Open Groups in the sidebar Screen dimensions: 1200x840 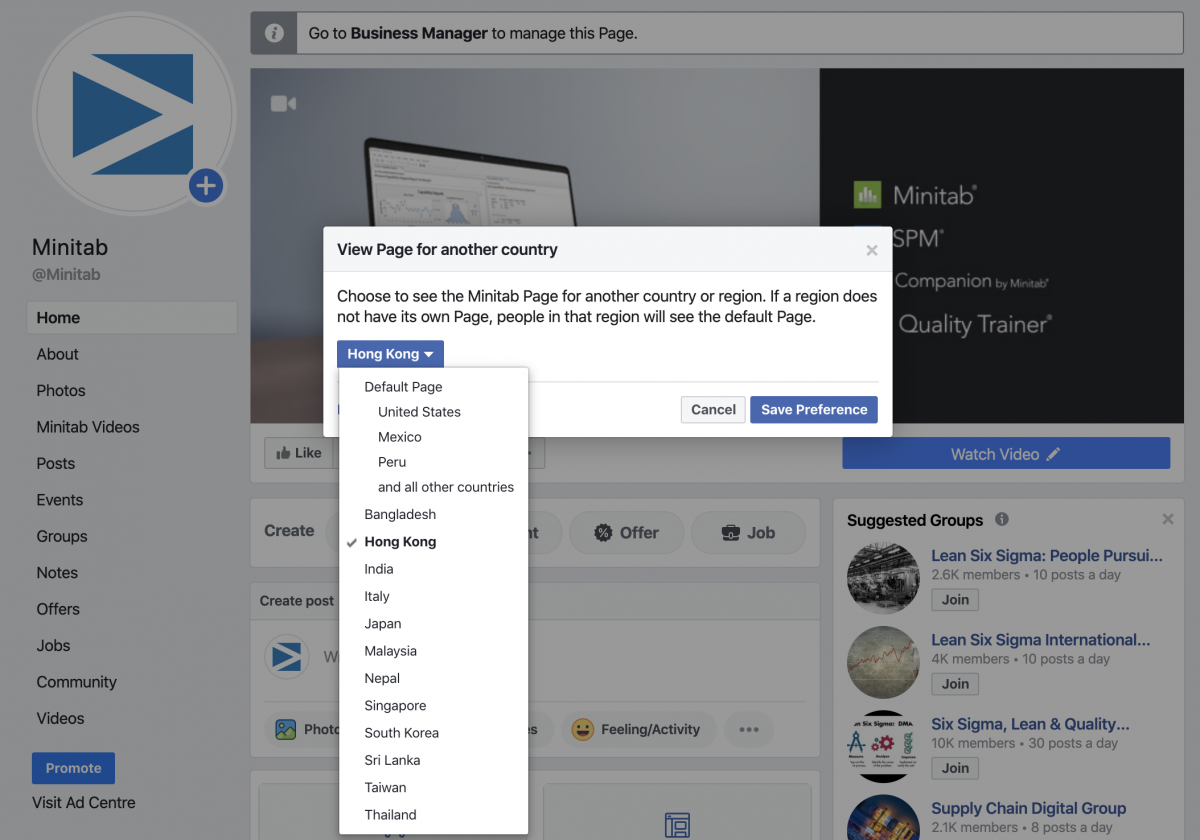coord(62,536)
